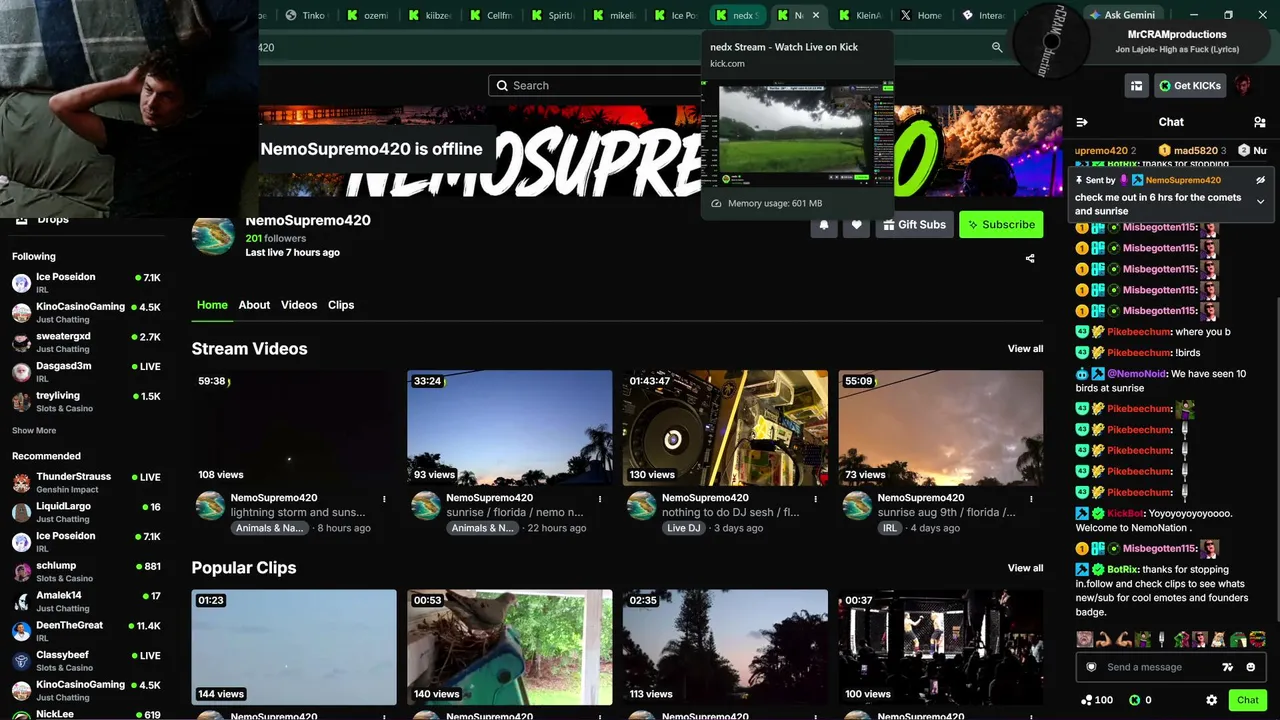The image size is (1280, 720).
Task: Play the 00:37 popular clip
Action: point(941,647)
